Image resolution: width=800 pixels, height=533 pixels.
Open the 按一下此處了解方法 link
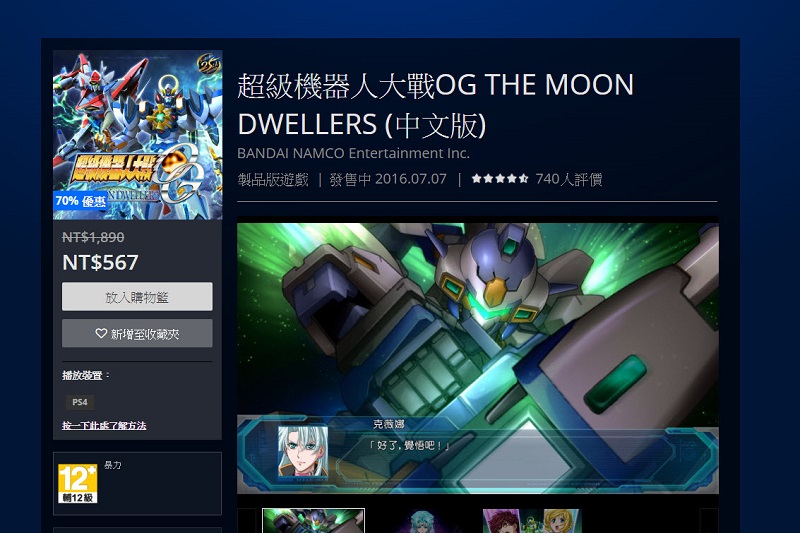[104, 425]
